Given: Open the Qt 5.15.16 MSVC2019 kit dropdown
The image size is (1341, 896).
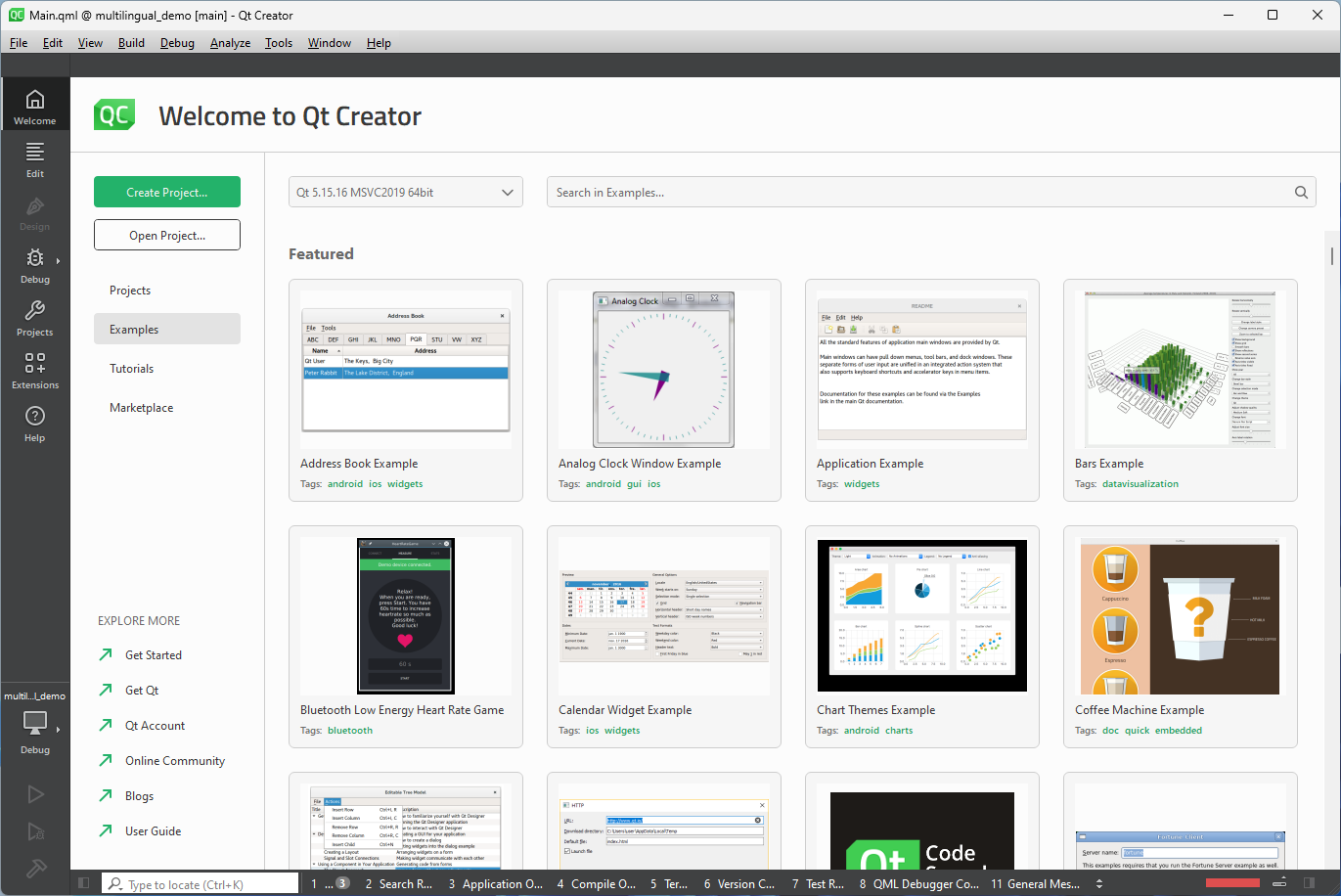Looking at the screenshot, I should click(x=405, y=192).
